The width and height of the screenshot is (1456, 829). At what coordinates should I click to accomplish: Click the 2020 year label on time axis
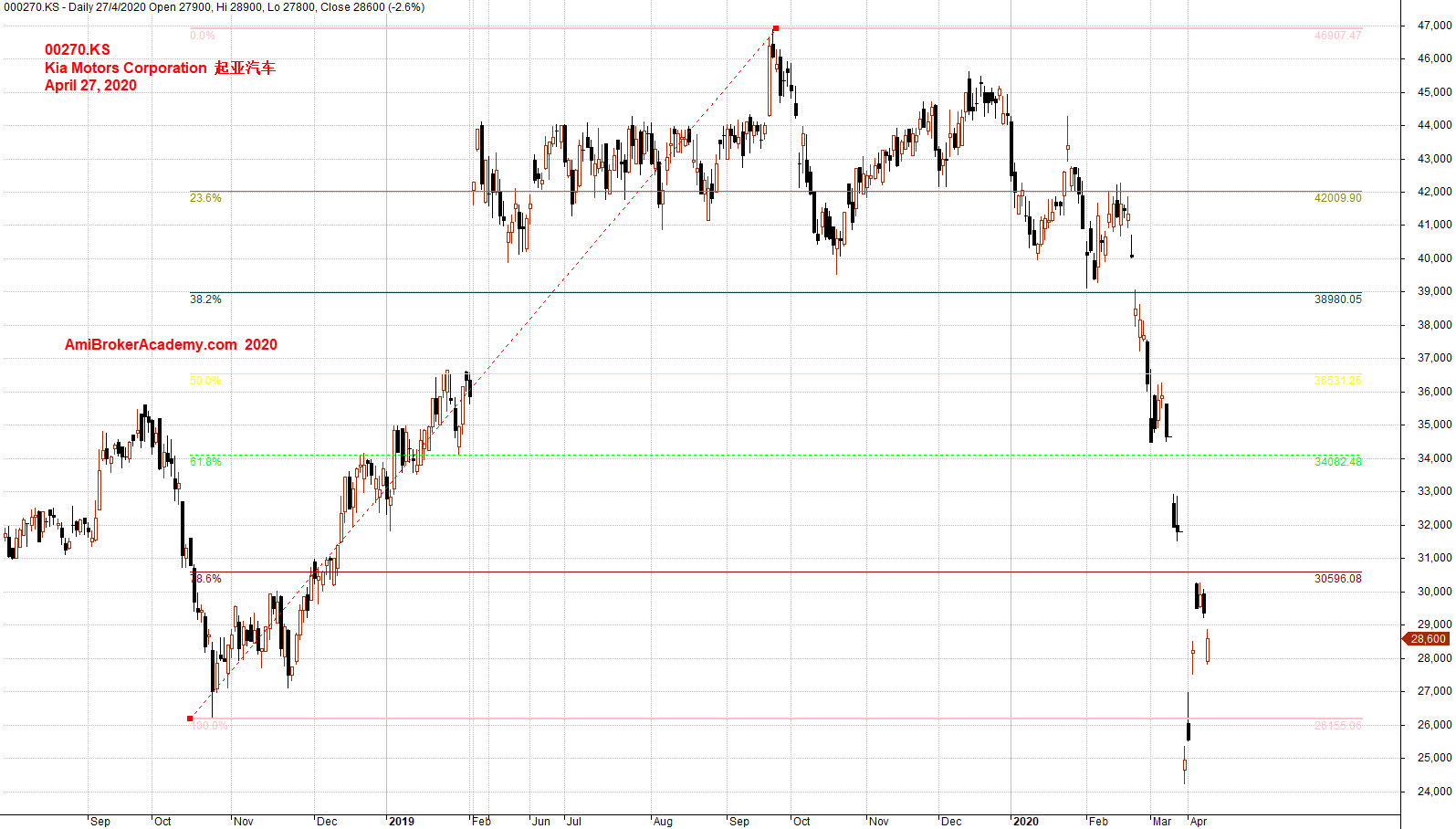[x=1026, y=822]
